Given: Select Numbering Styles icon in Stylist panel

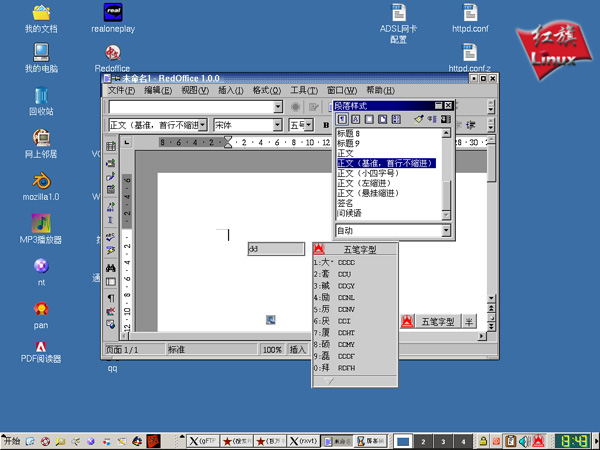Looking at the screenshot, I should point(396,119).
